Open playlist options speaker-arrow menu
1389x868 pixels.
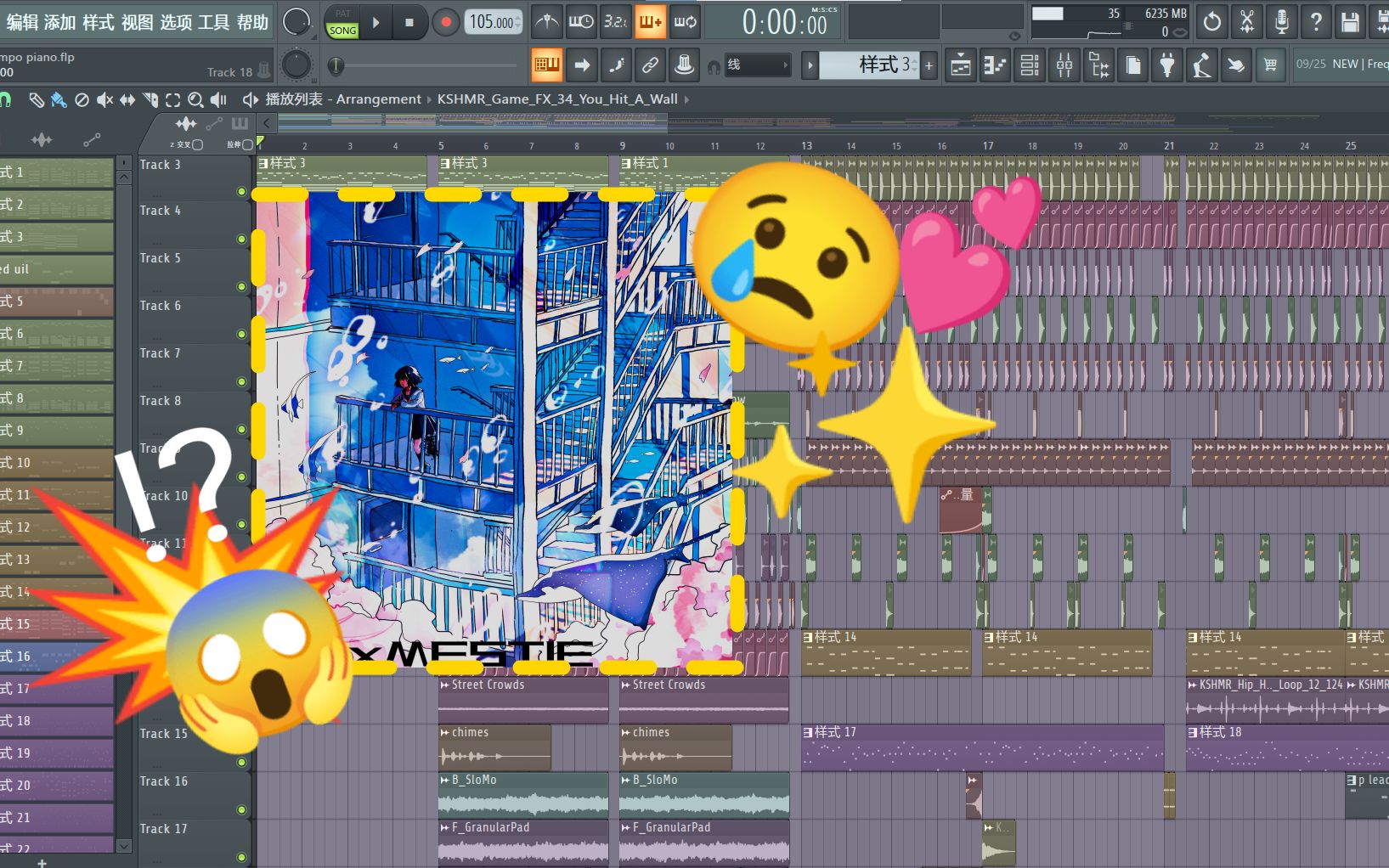250,99
